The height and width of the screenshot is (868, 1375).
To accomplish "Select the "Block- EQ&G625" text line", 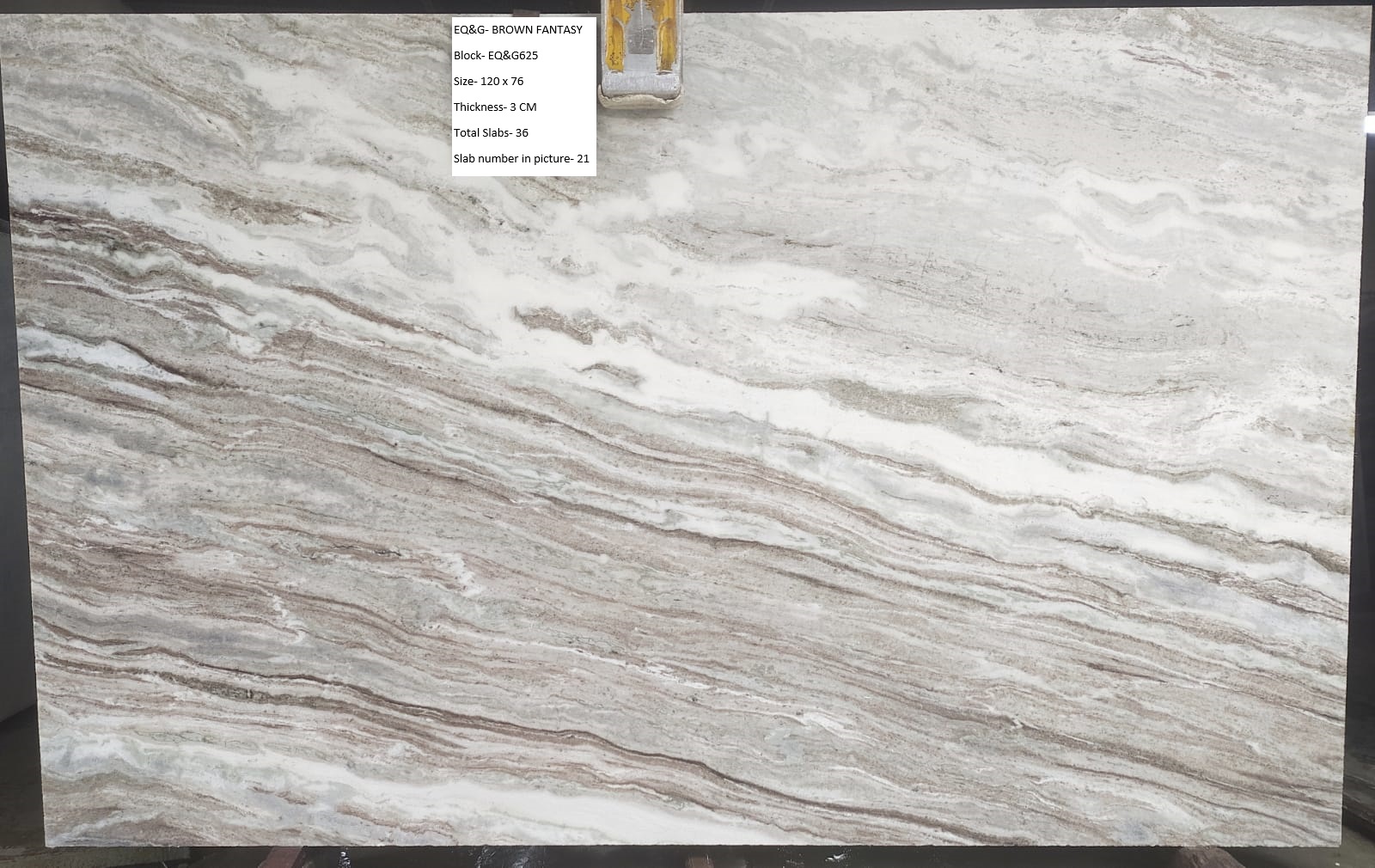I will 496,56.
